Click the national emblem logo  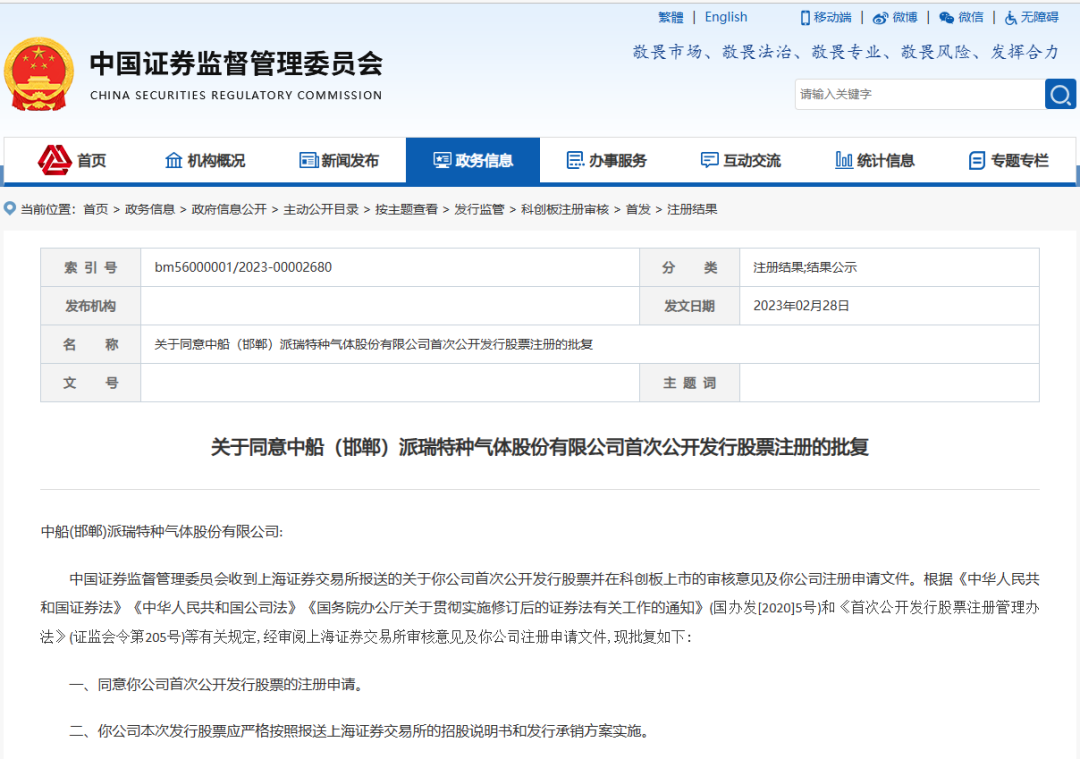coord(39,74)
